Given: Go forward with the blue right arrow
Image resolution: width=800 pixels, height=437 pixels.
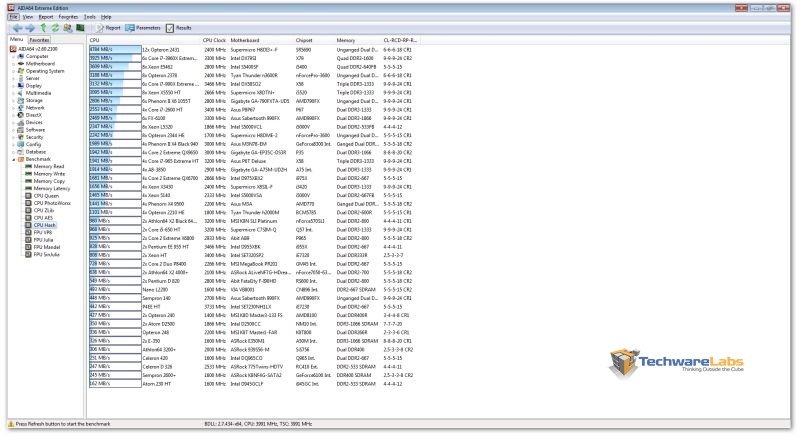Looking at the screenshot, I should (30, 28).
